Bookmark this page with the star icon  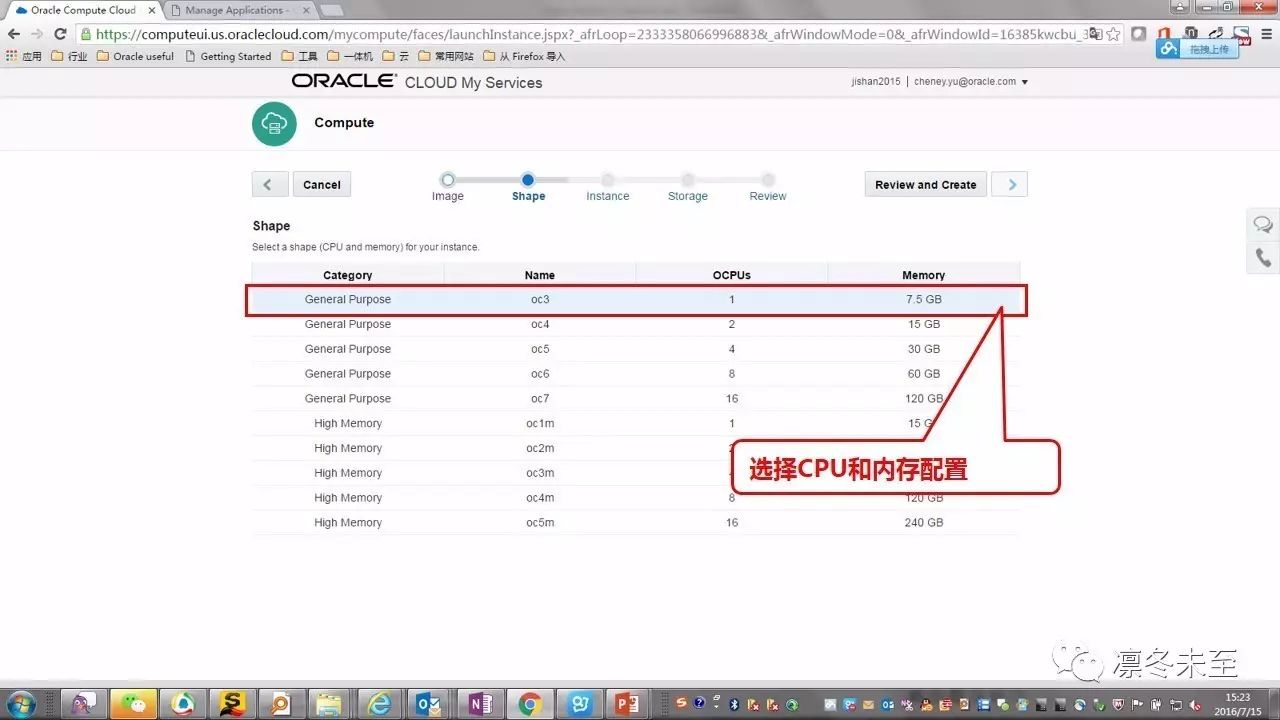(x=1113, y=34)
